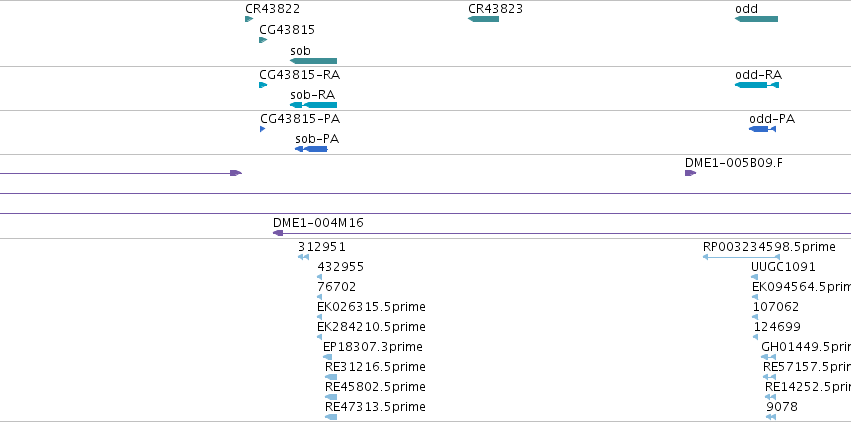Screen dimensions: 851x422
Task: Select the sob-RA label
Action: (313, 95)
